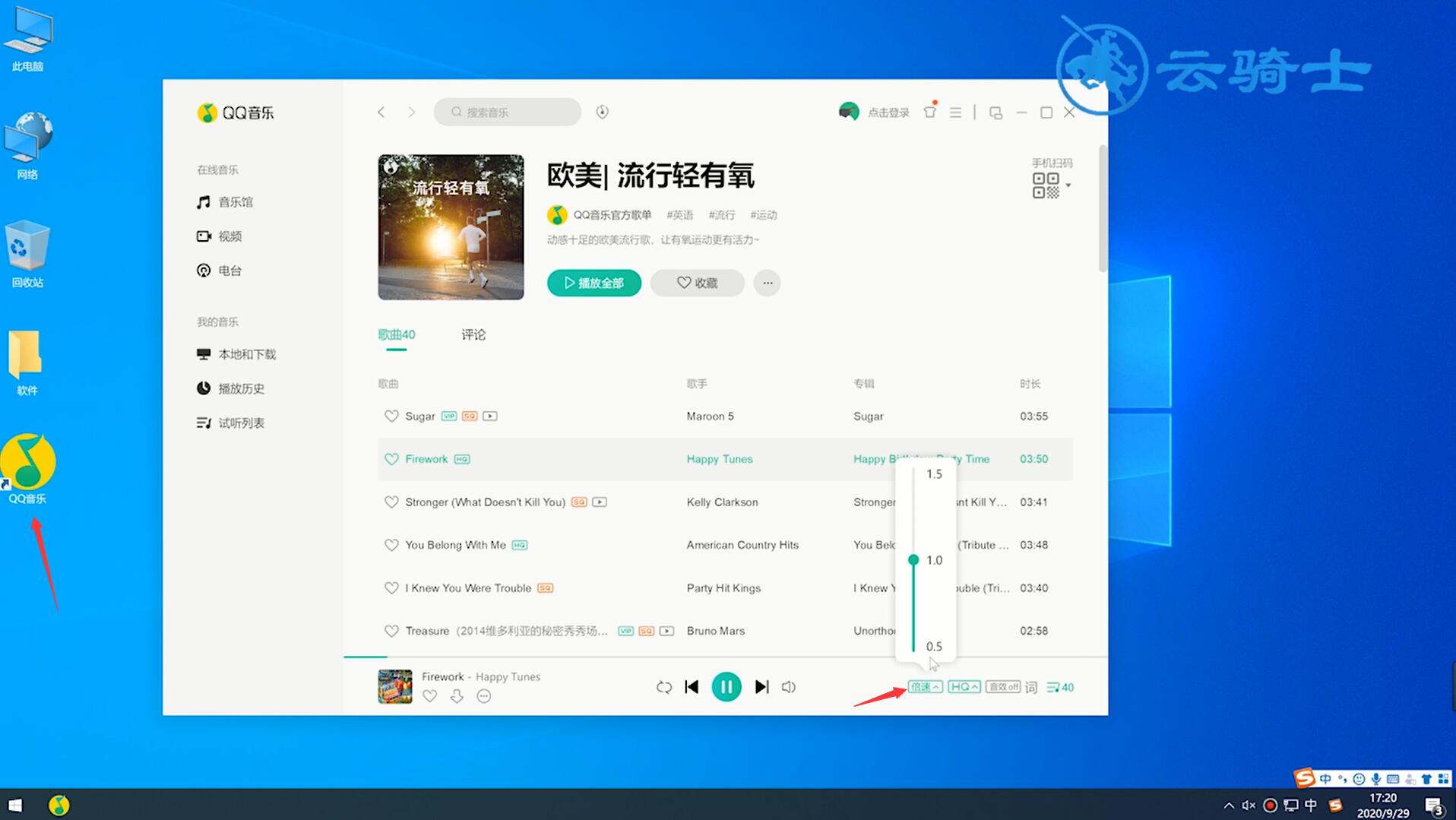Like the song Firework in the list
This screenshot has width=1456, height=820.
[391, 459]
